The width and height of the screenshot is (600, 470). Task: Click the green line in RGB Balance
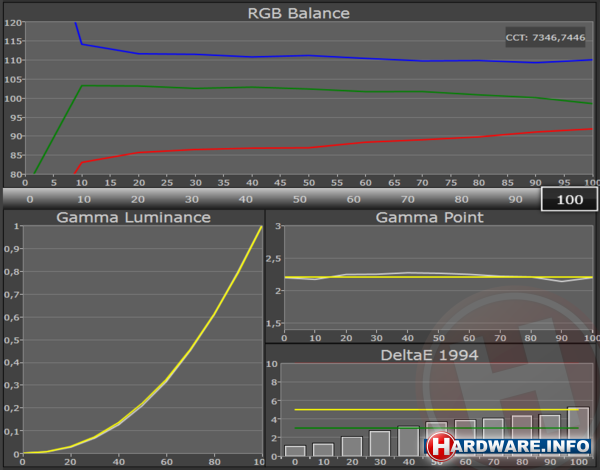[x=308, y=89]
